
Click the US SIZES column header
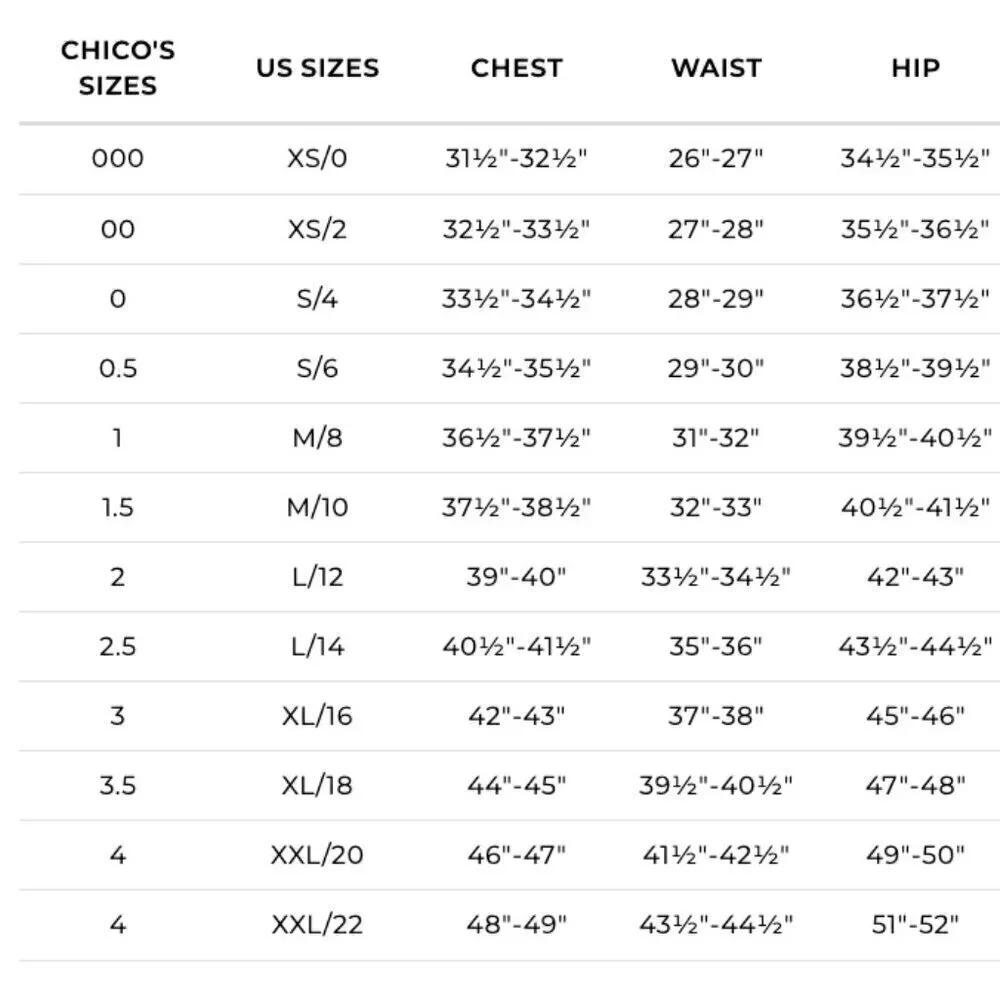(318, 68)
